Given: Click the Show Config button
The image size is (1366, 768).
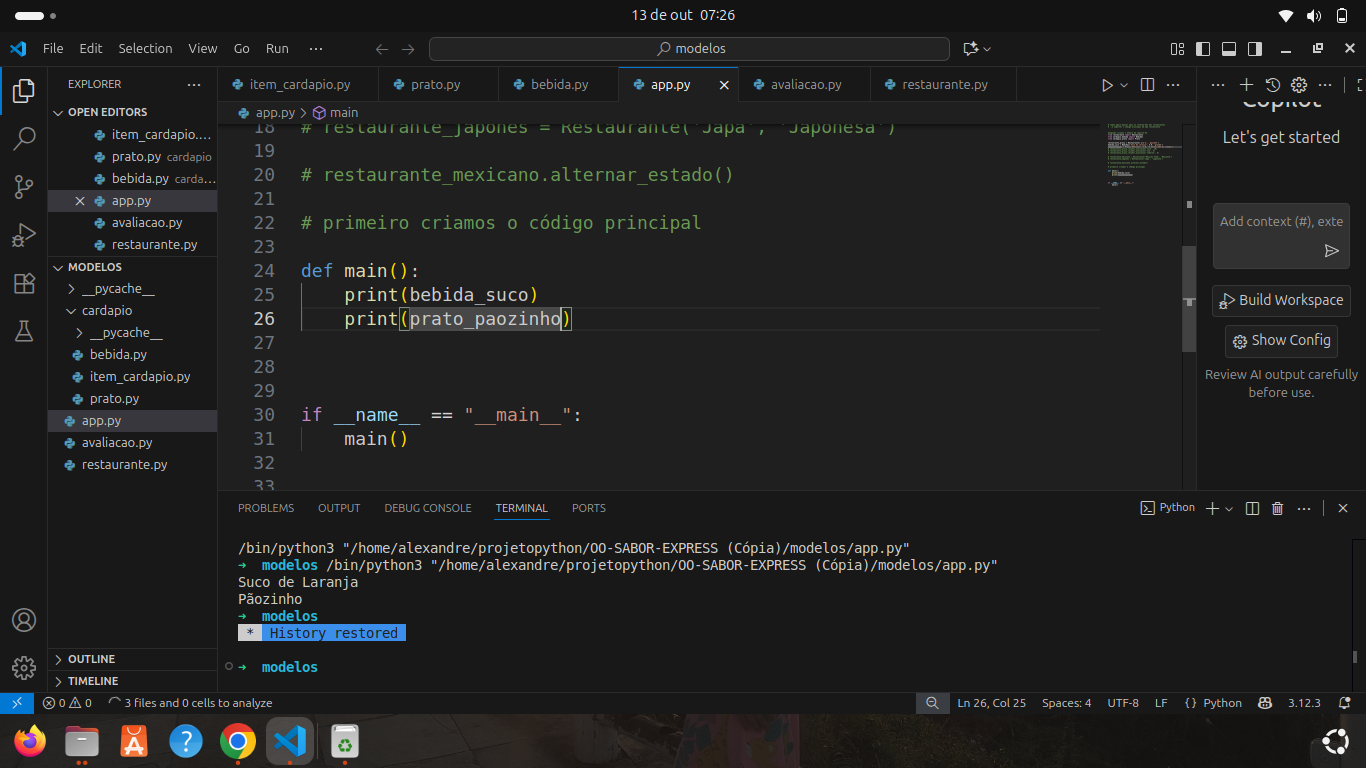Looking at the screenshot, I should pyautogui.click(x=1280, y=341).
